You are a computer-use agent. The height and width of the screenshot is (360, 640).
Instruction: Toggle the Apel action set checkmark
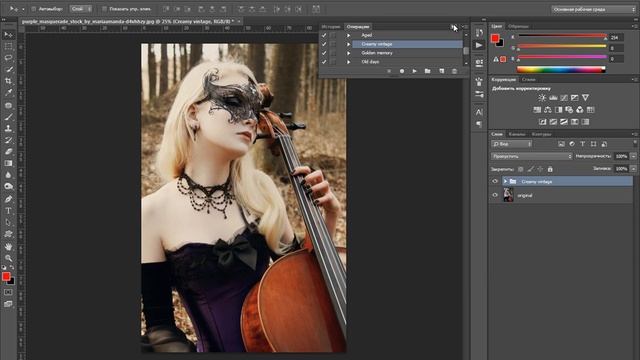[324, 35]
